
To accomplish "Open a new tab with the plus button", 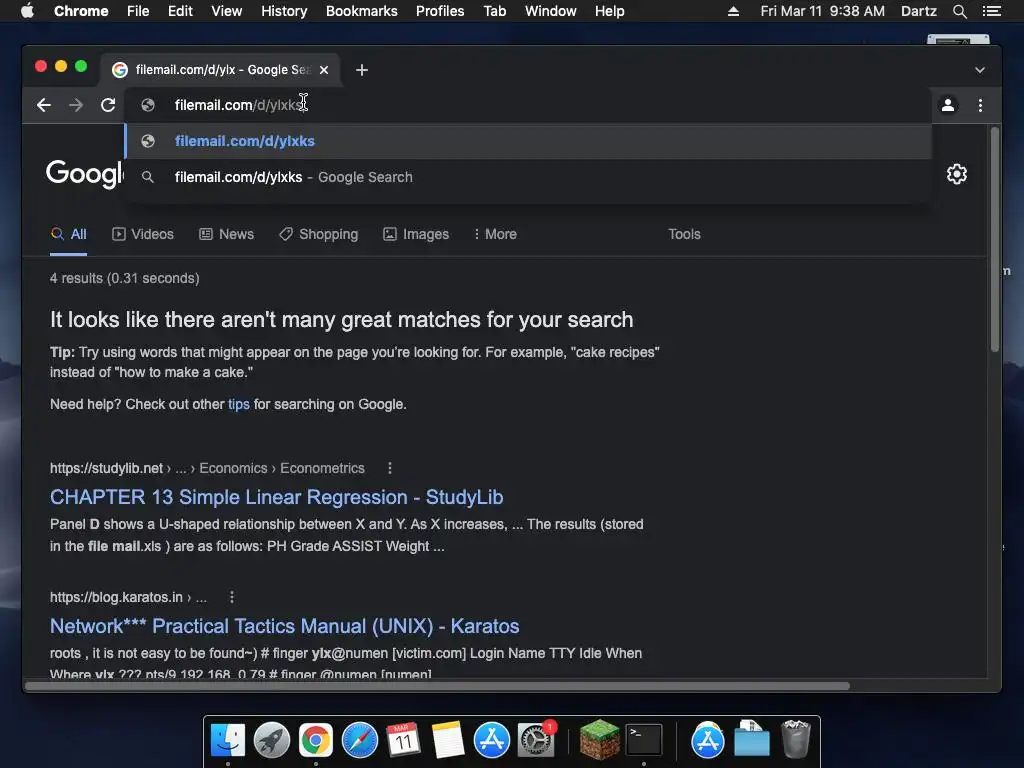I will 362,70.
